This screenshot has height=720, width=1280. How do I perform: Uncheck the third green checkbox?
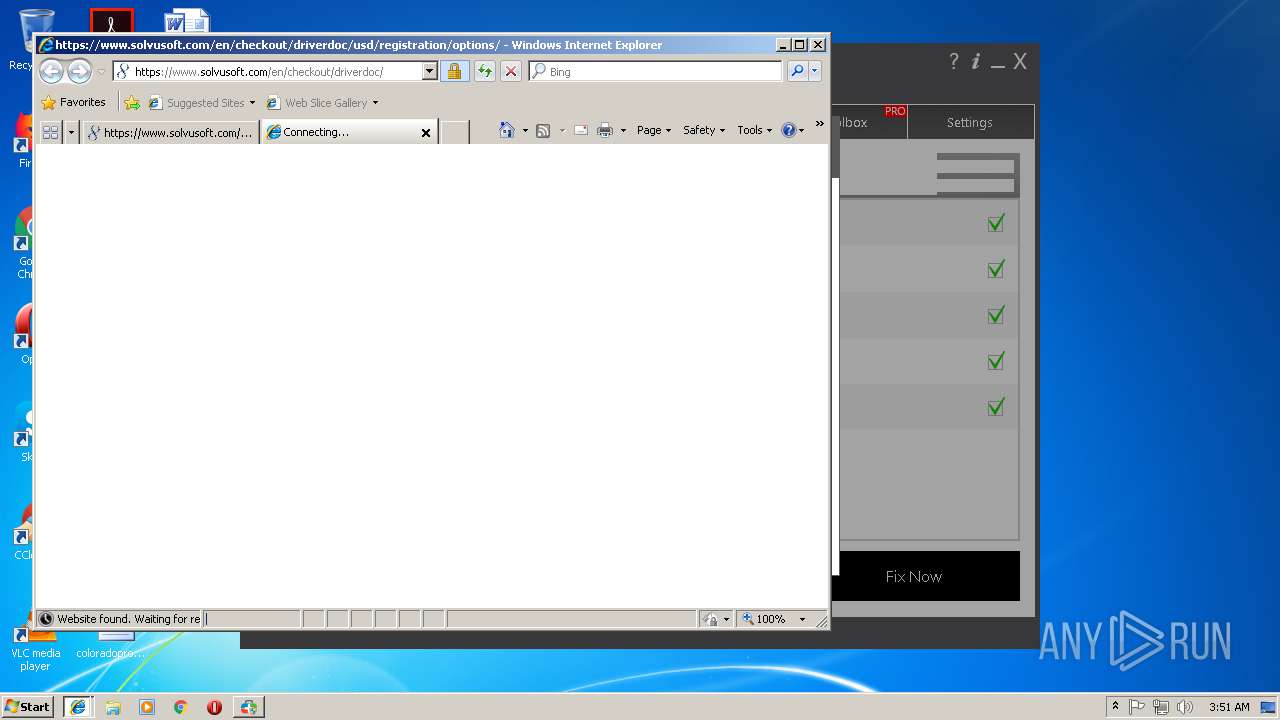995,315
